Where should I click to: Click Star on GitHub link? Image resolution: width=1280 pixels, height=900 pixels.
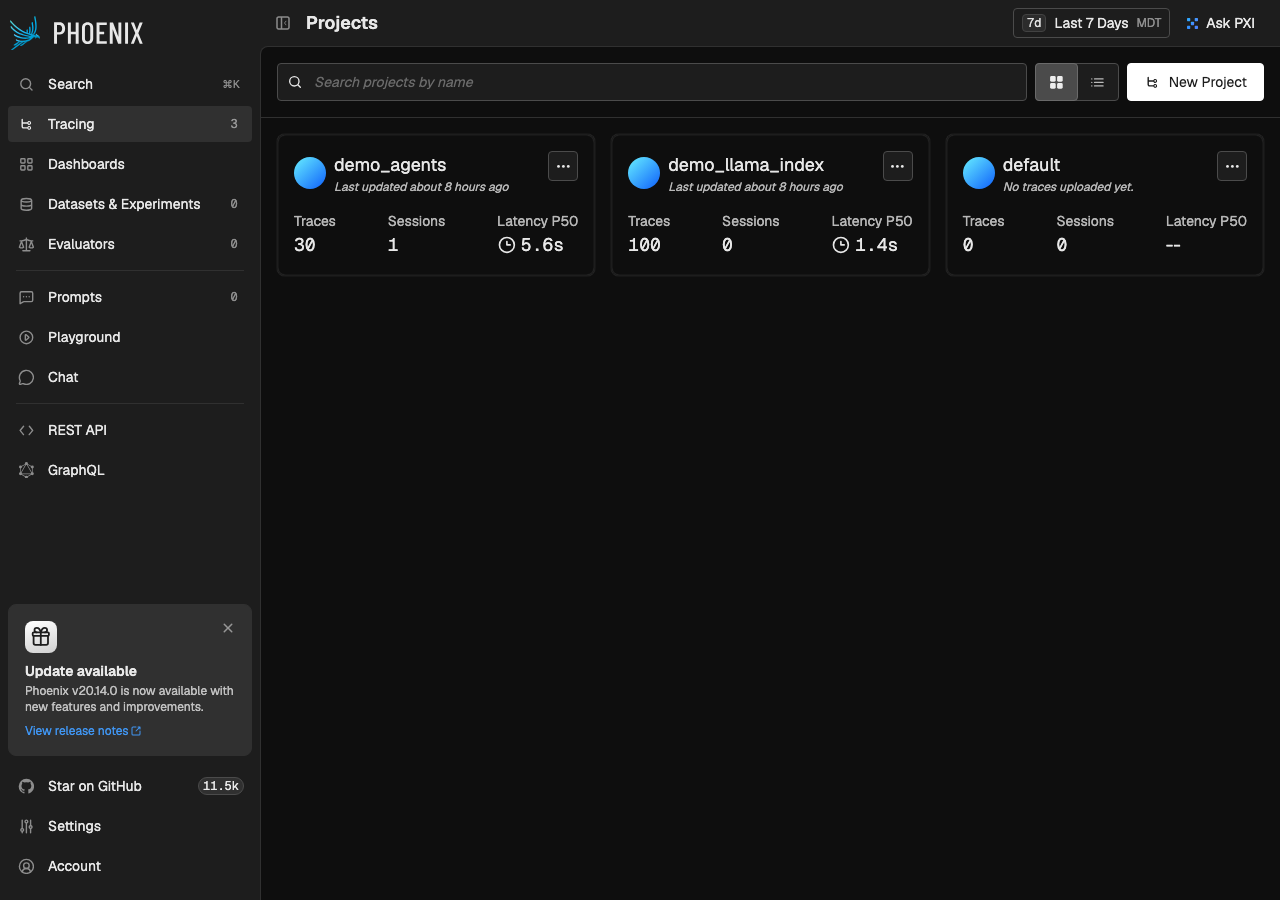coord(130,786)
